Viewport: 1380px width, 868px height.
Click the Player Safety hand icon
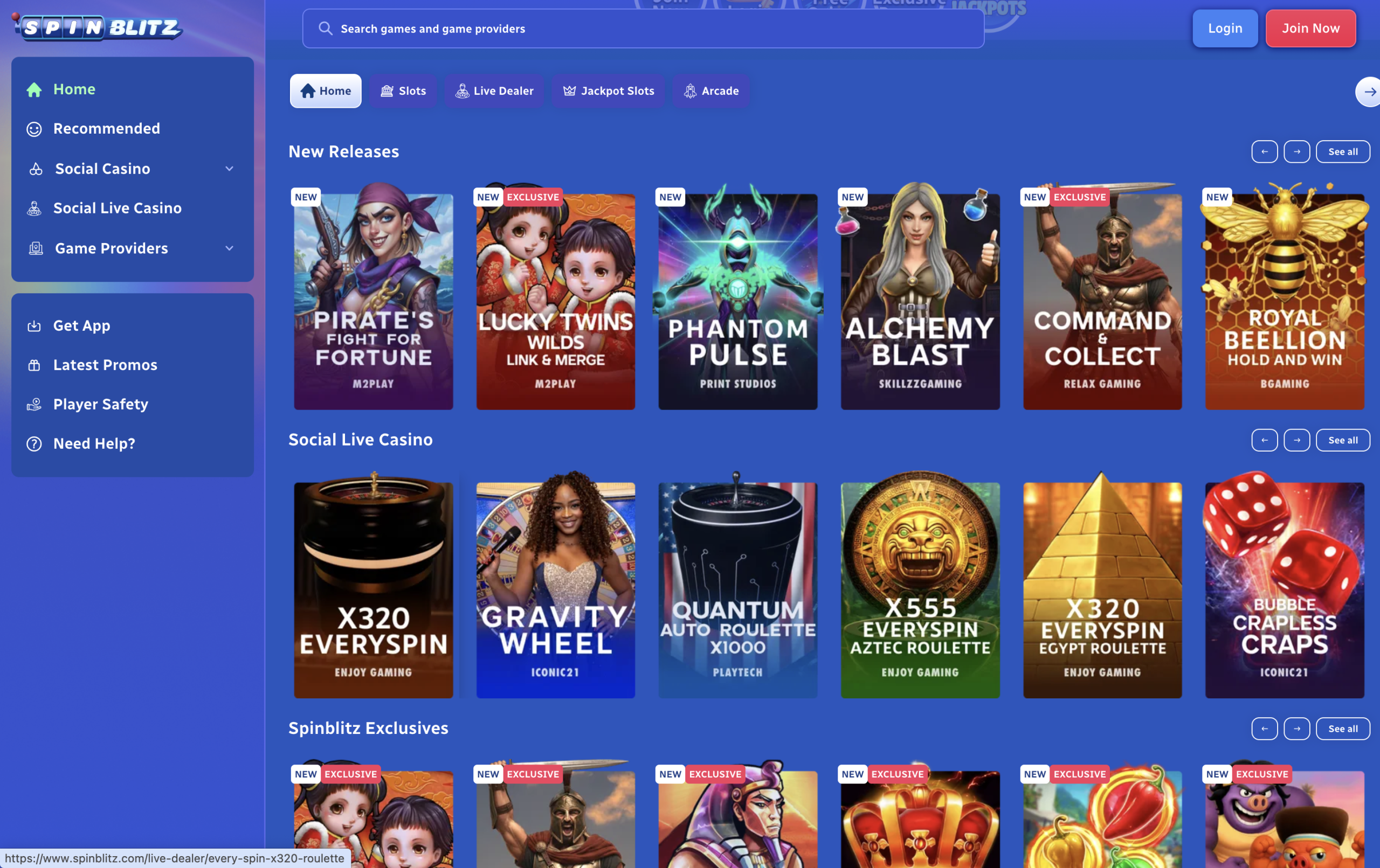coord(34,405)
